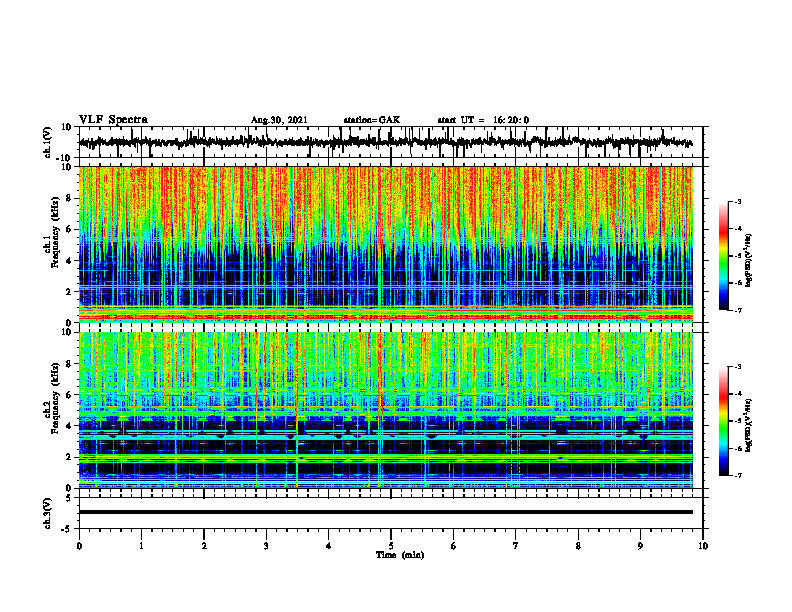
Task: Click the thick black ch.3 voltage line
Action: (x=385, y=512)
